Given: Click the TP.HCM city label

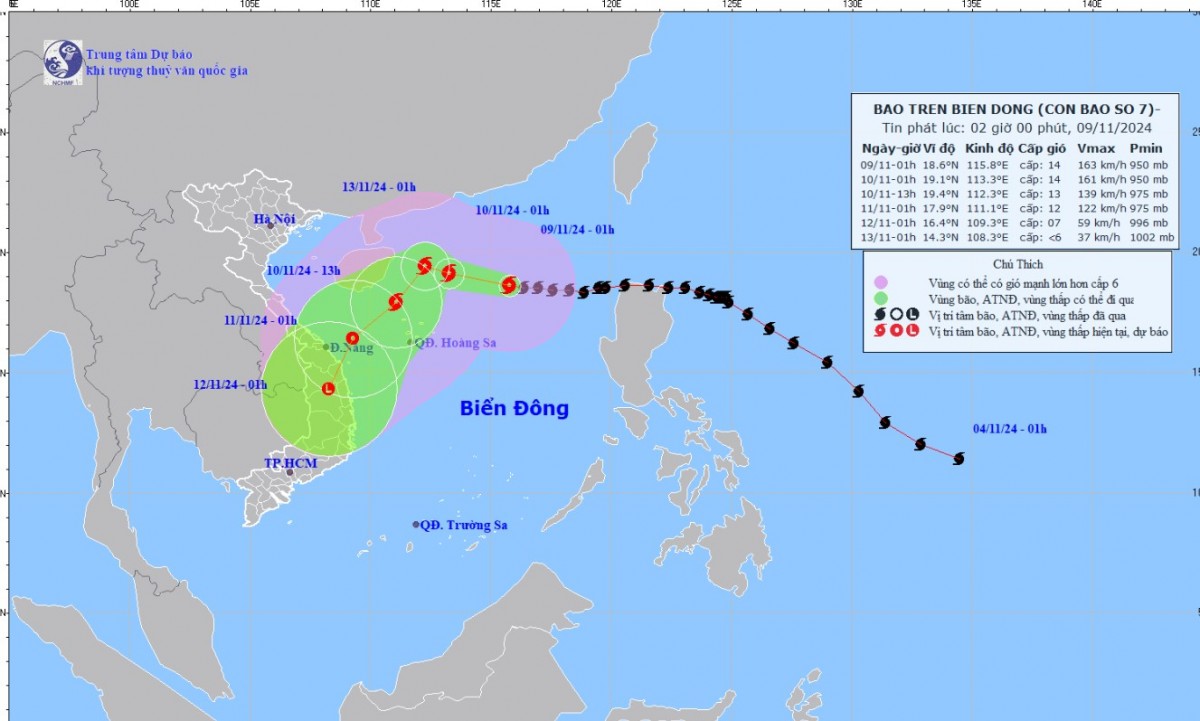Looking at the screenshot, I should [x=285, y=464].
